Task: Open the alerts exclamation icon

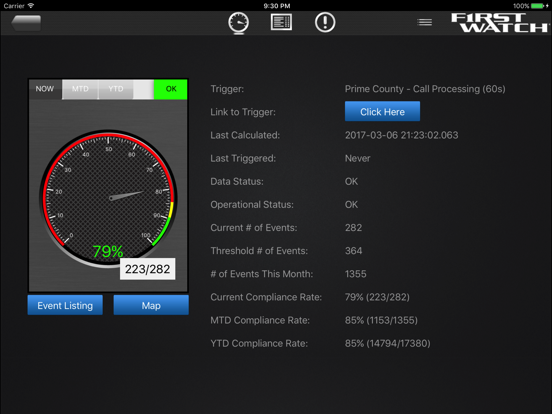Action: coord(325,22)
